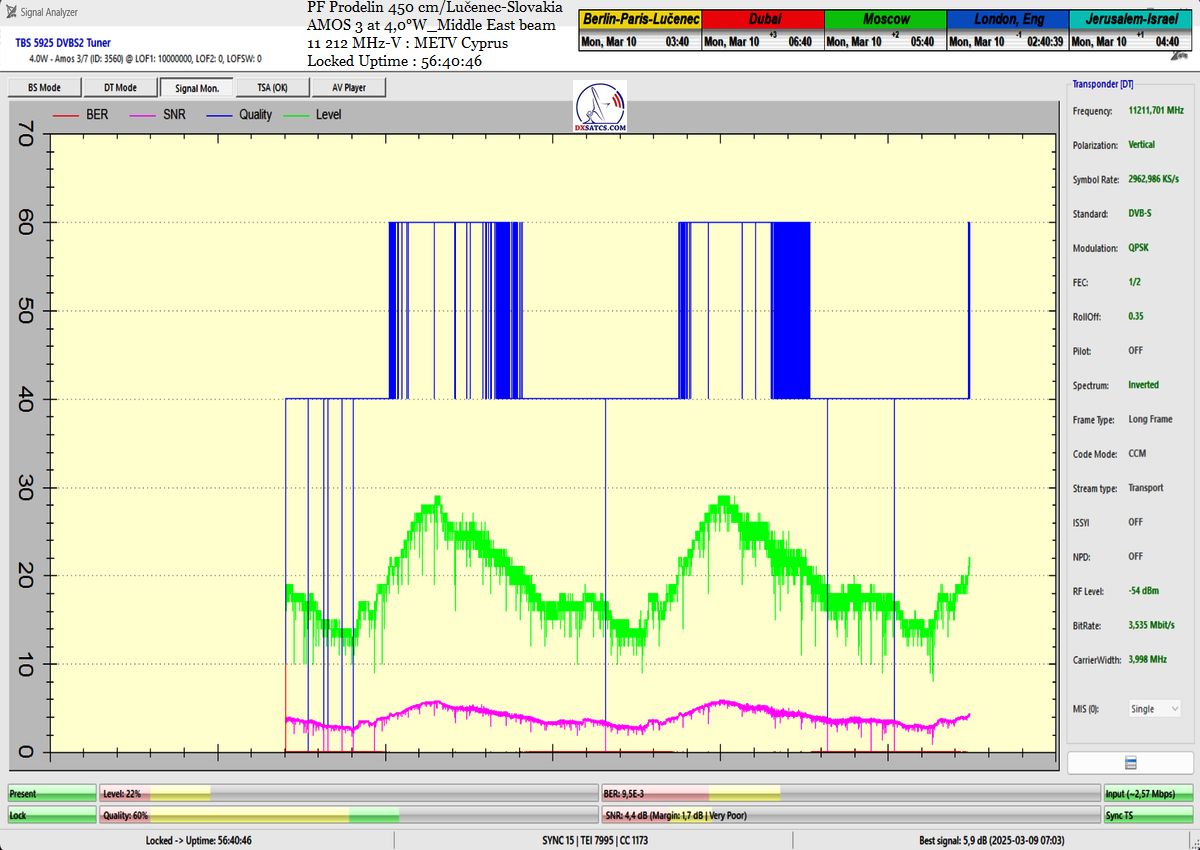
Task: Click the DXSATCS.COM satellite dish logo
Action: click(601, 107)
